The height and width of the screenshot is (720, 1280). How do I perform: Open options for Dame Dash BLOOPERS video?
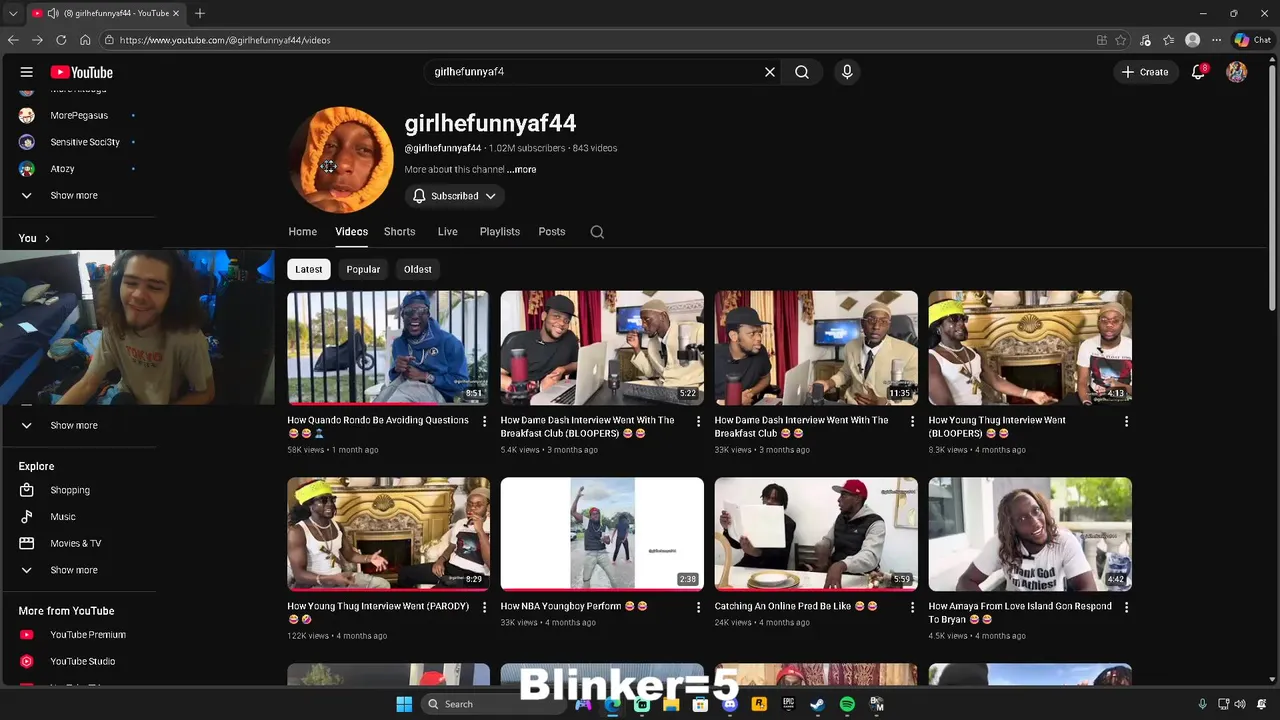pyautogui.click(x=698, y=422)
